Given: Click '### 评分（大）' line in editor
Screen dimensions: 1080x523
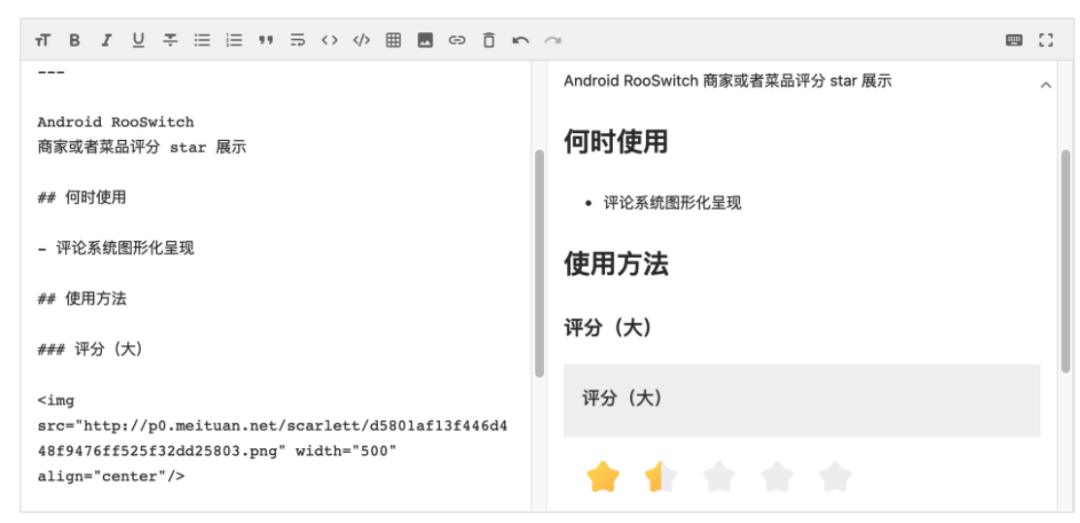Looking at the screenshot, I should point(91,349).
